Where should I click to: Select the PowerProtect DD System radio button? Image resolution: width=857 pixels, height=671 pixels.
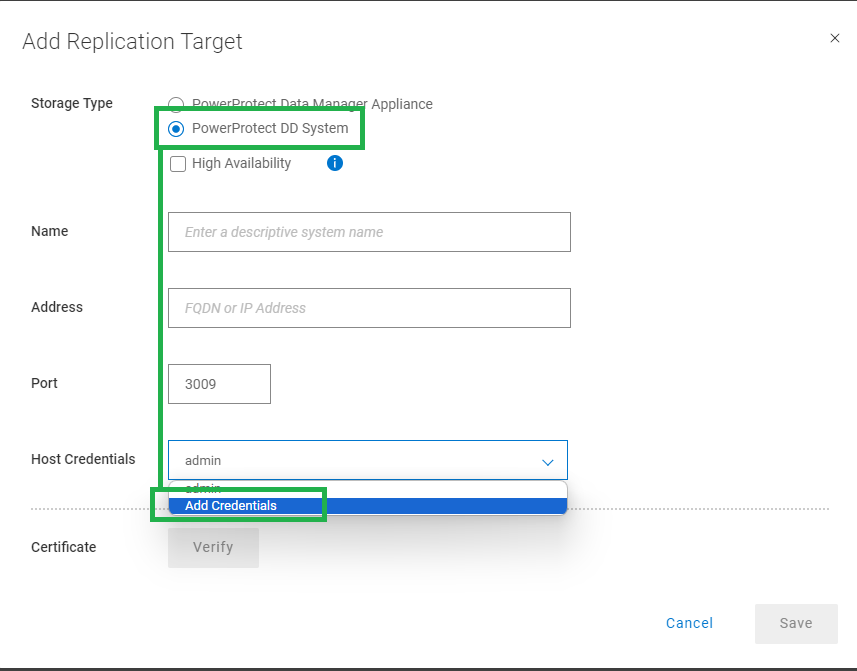pyautogui.click(x=176, y=128)
